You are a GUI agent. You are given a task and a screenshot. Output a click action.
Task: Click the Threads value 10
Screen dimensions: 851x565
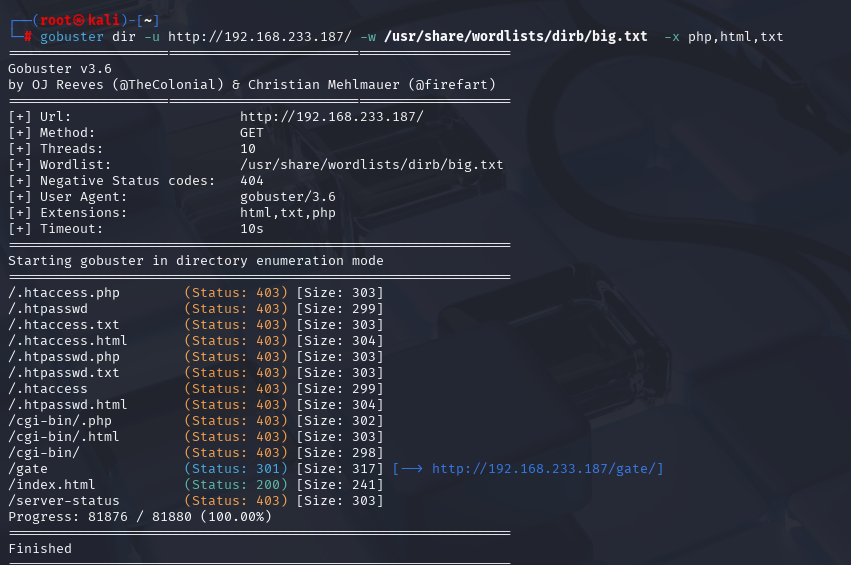coord(248,149)
